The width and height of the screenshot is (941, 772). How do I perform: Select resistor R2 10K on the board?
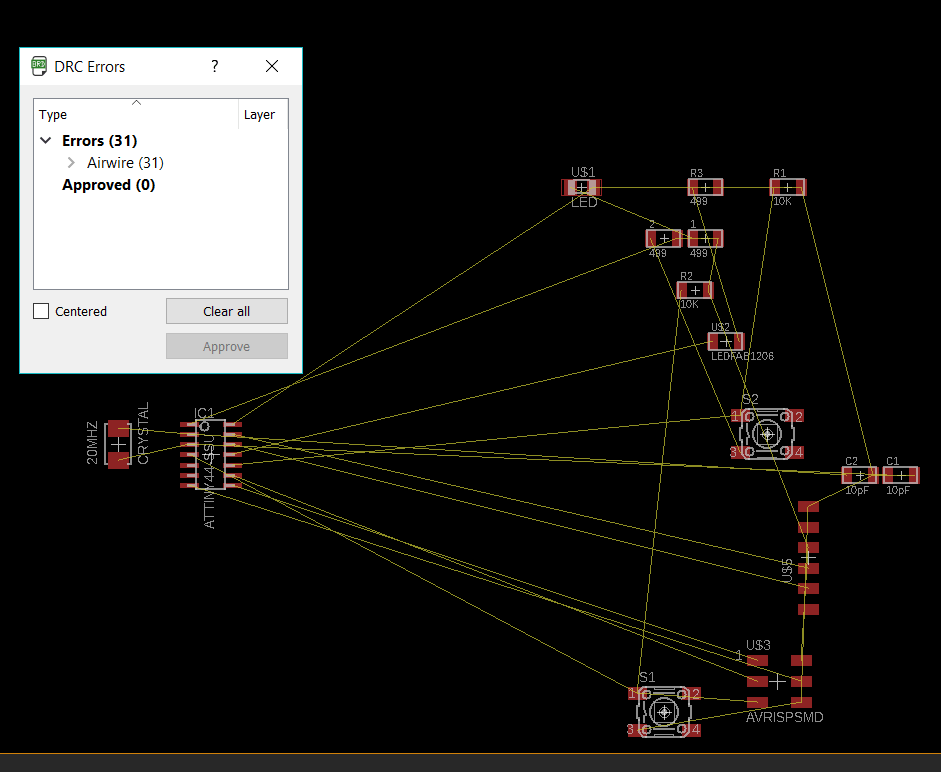point(694,291)
